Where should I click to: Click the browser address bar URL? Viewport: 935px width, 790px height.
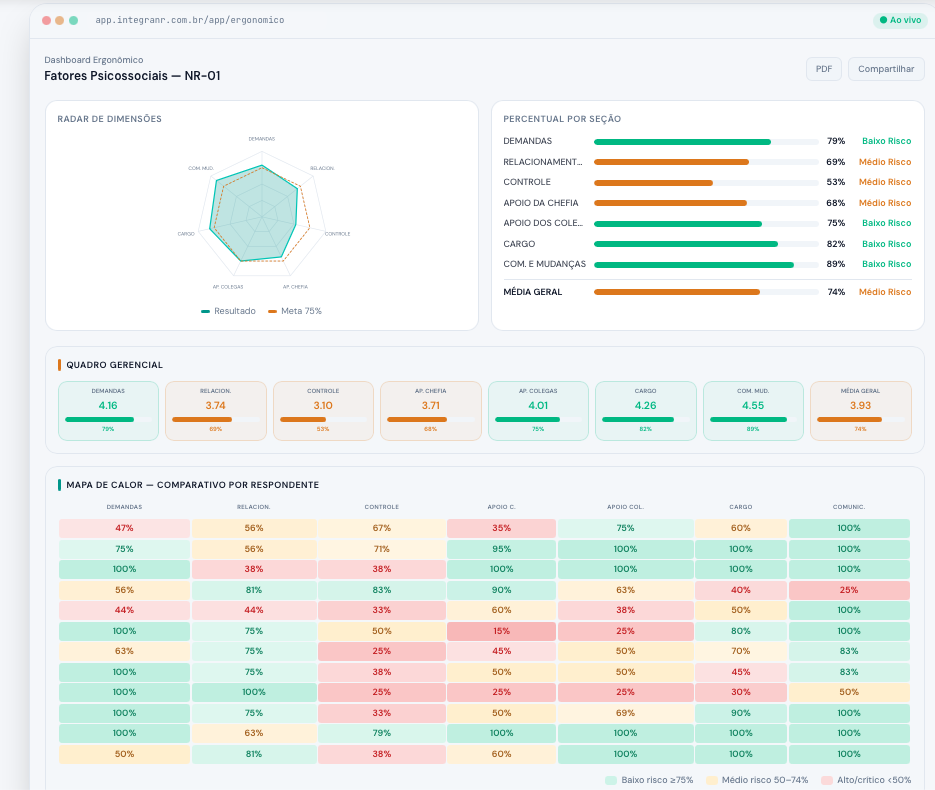190,20
